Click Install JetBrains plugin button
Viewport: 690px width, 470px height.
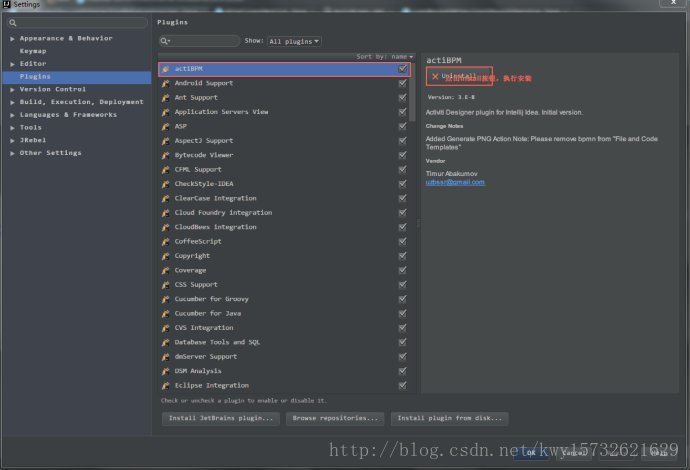[221, 419]
